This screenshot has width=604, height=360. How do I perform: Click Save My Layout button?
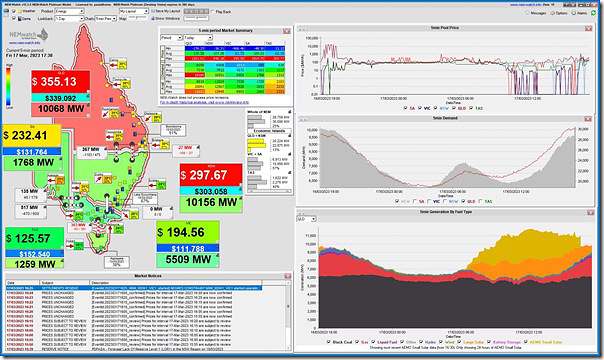tap(167, 12)
